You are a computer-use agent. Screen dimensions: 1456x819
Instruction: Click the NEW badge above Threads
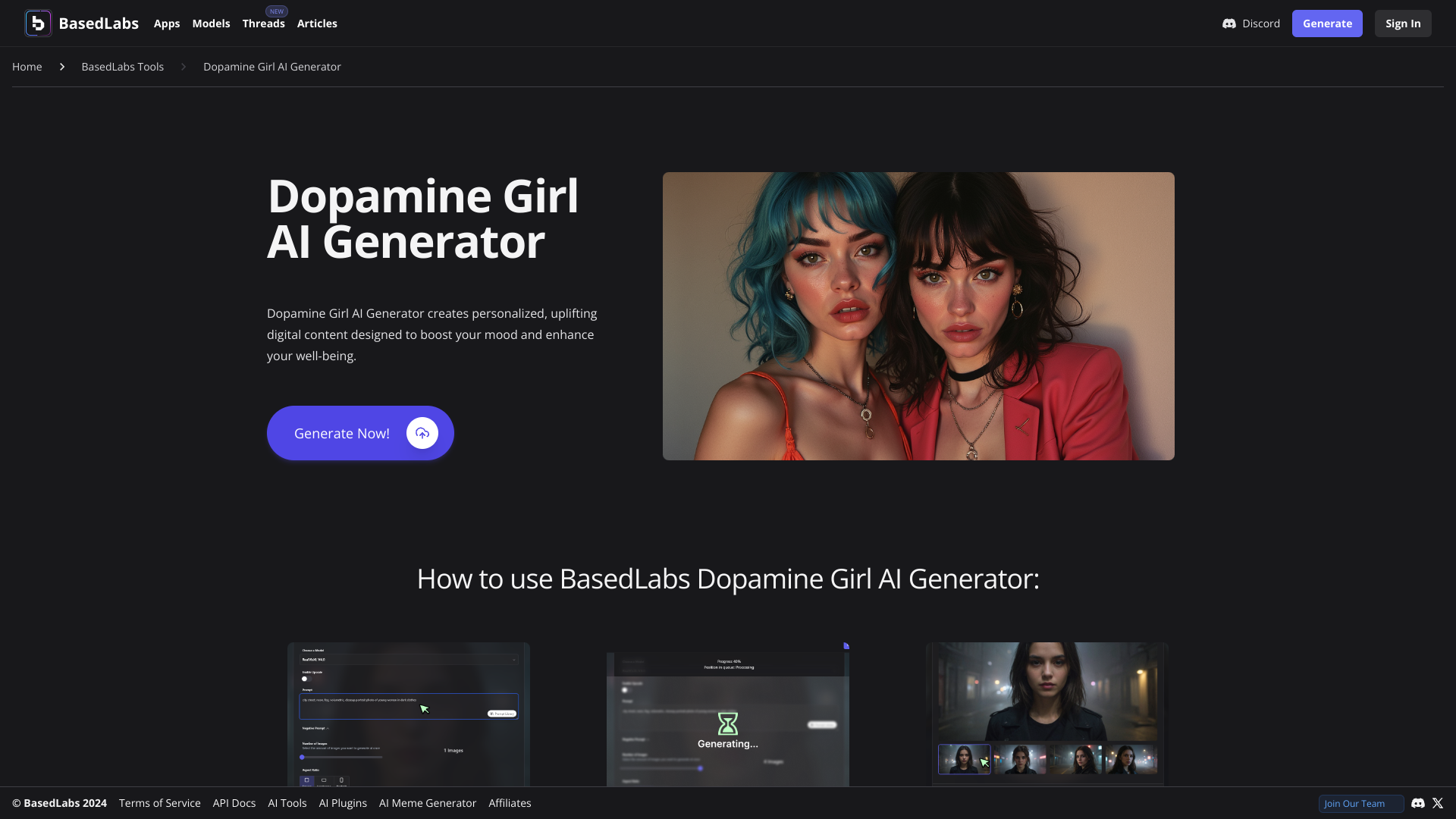point(277,11)
